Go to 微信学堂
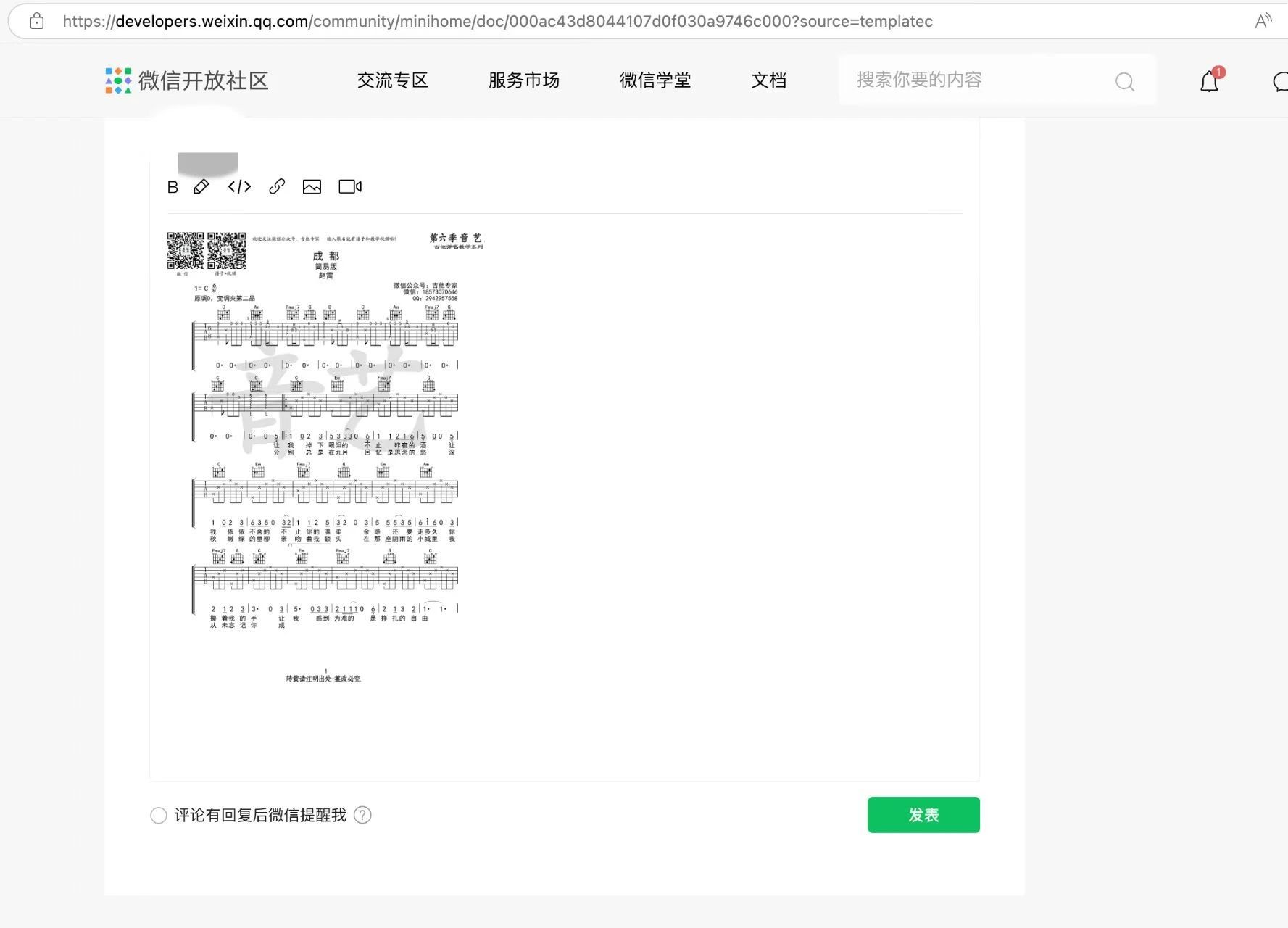Viewport: 1288px width, 928px height. [655, 80]
